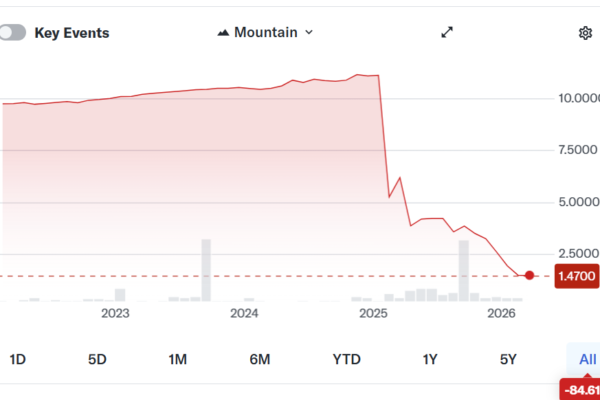This screenshot has width=600, height=400.
Task: Switch to 1M time range
Action: point(178,360)
